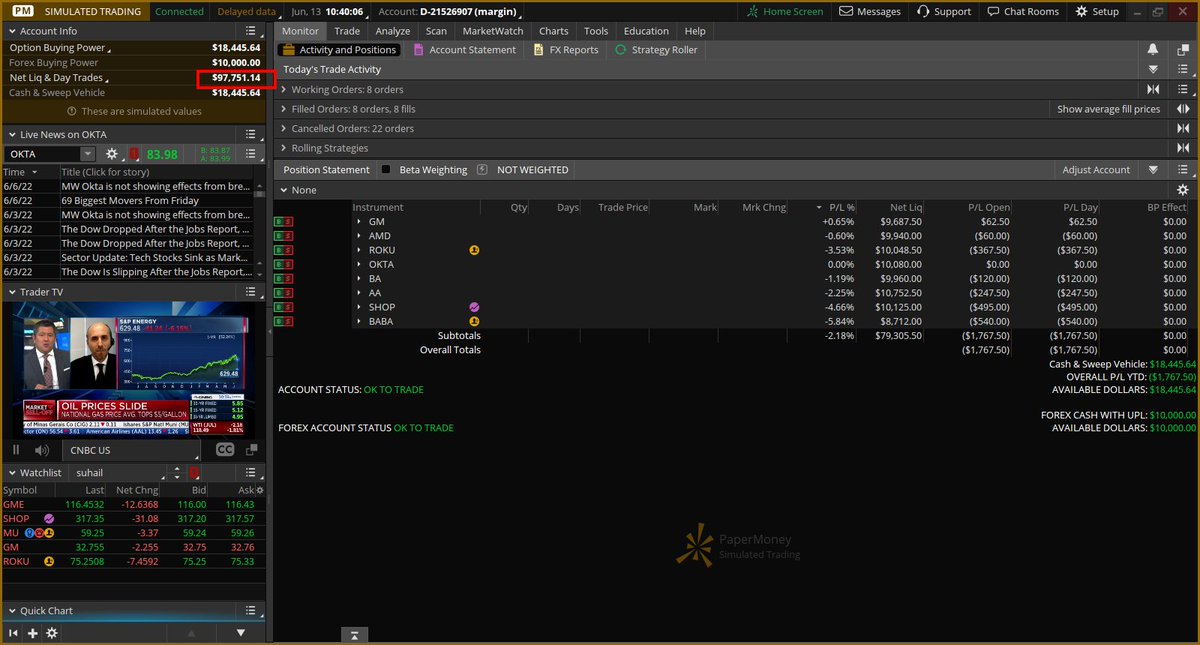Switch to the Analyze tab

(x=393, y=31)
